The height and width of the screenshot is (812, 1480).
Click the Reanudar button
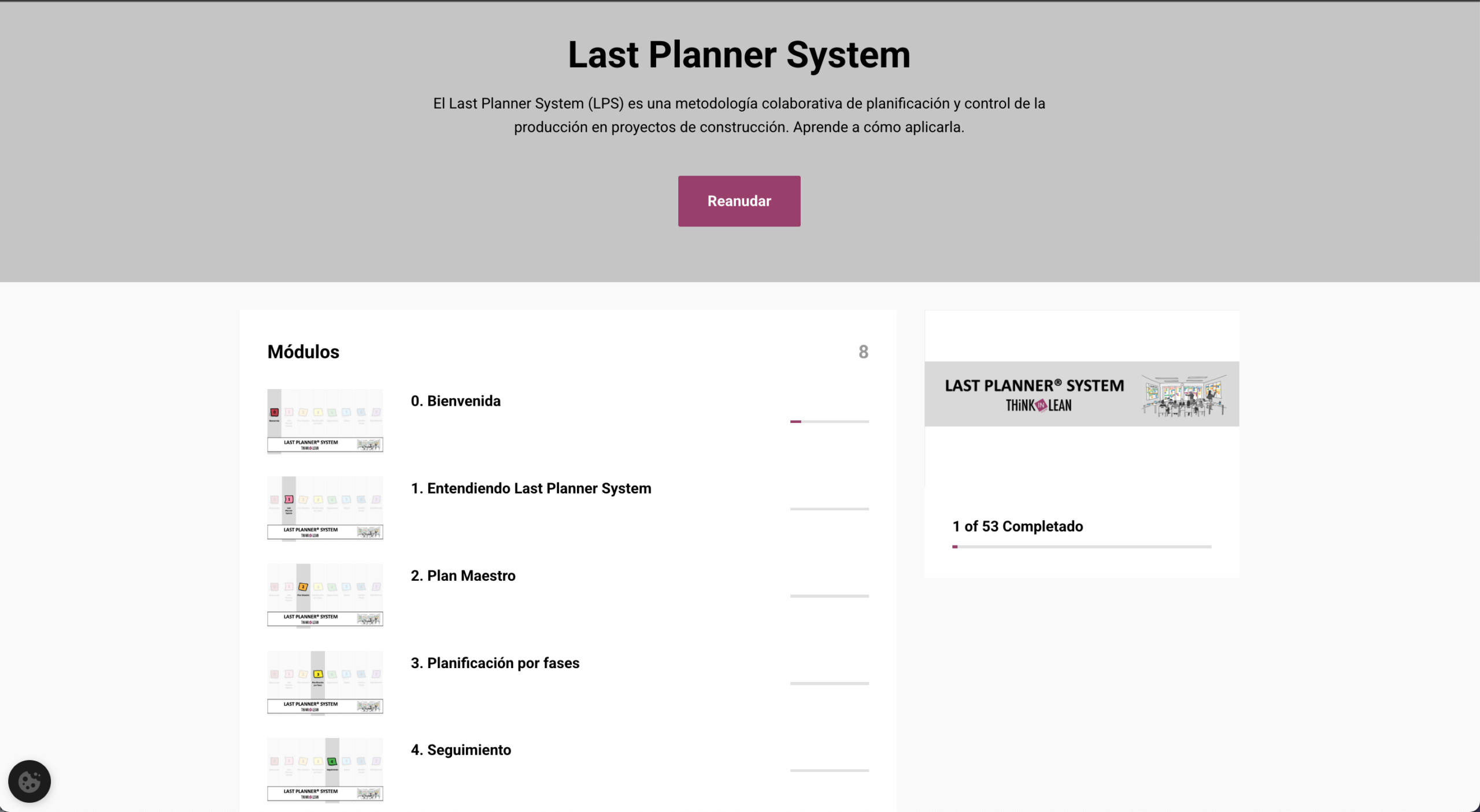[739, 201]
